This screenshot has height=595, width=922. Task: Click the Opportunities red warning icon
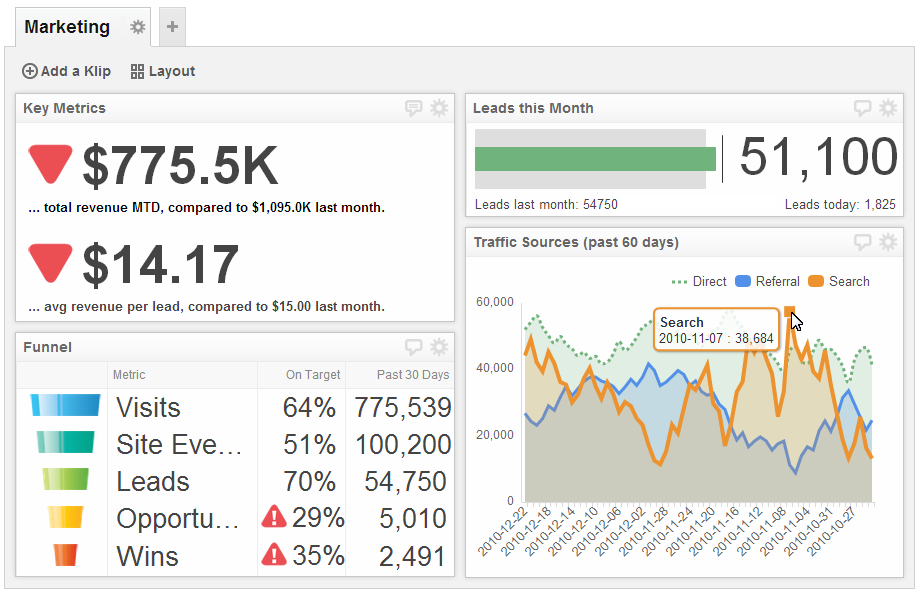click(x=274, y=517)
